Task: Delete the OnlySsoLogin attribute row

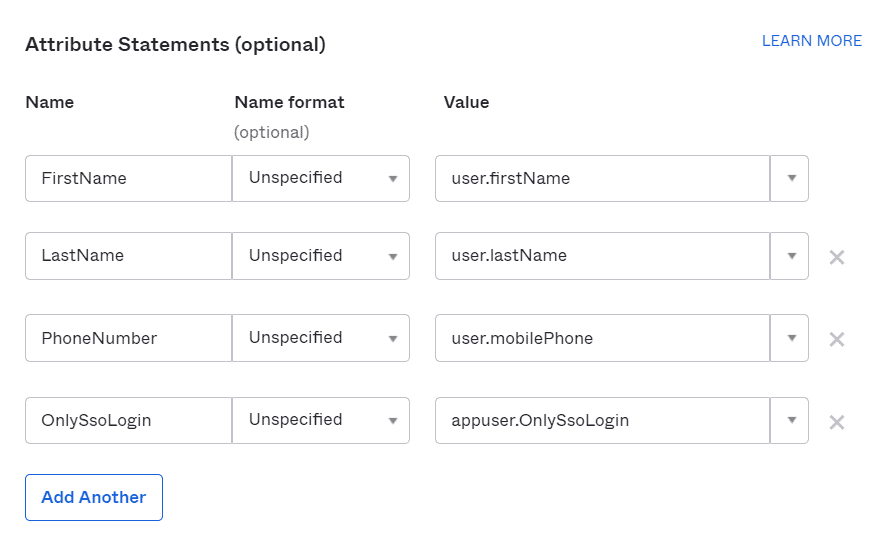Action: [x=837, y=422]
